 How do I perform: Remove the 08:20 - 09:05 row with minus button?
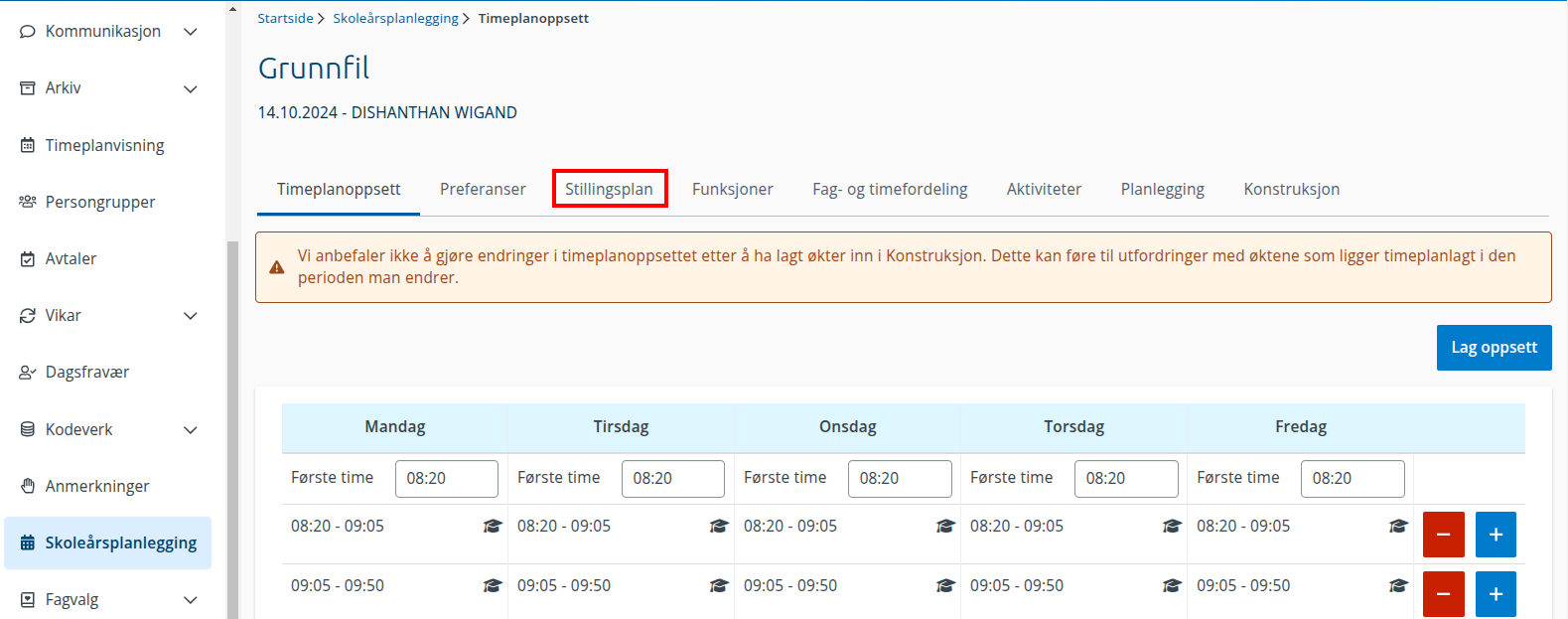pos(1444,535)
